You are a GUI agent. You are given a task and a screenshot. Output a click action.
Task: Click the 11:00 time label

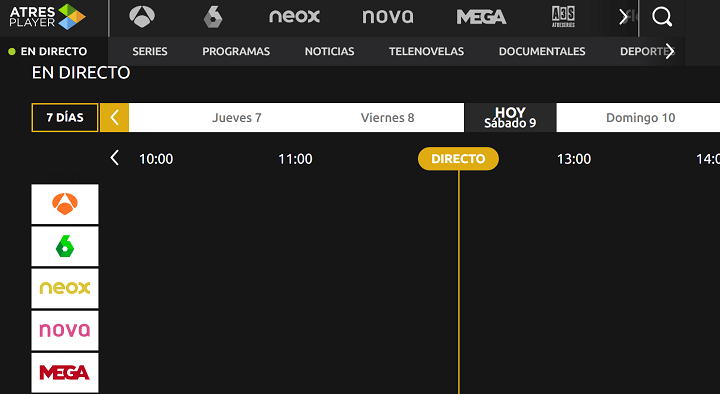[x=295, y=159]
